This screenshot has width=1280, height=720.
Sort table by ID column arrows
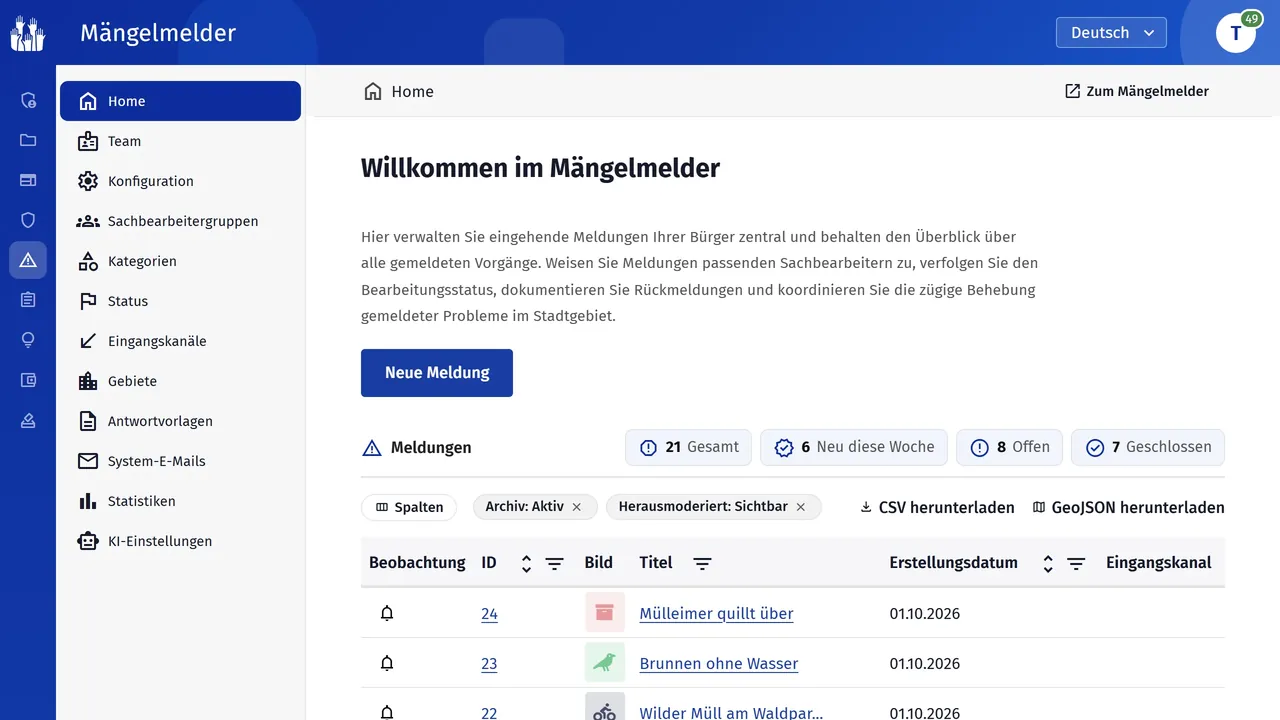click(x=526, y=564)
